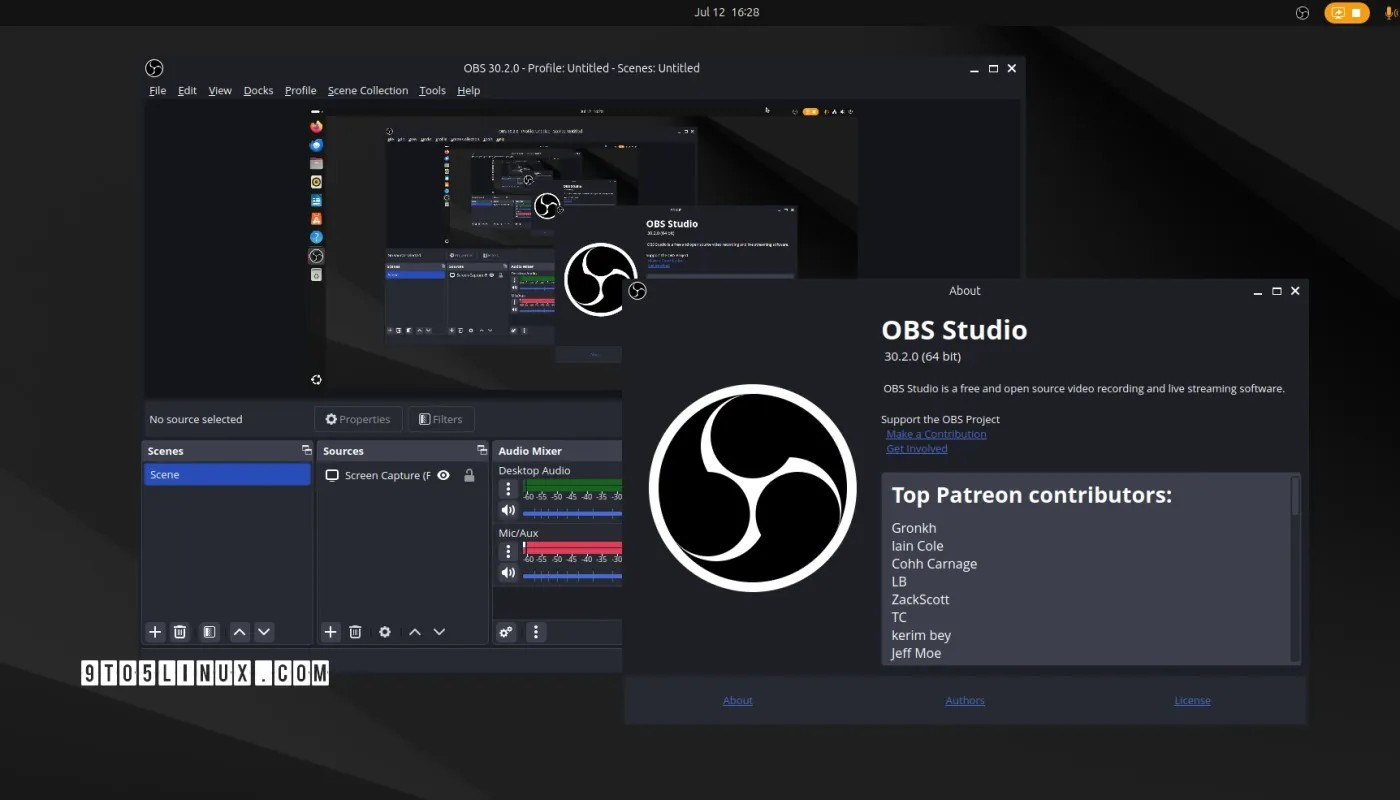Open source properties gear in Sources toolbar
Viewport: 1400px width, 800px height.
pyautogui.click(x=384, y=632)
